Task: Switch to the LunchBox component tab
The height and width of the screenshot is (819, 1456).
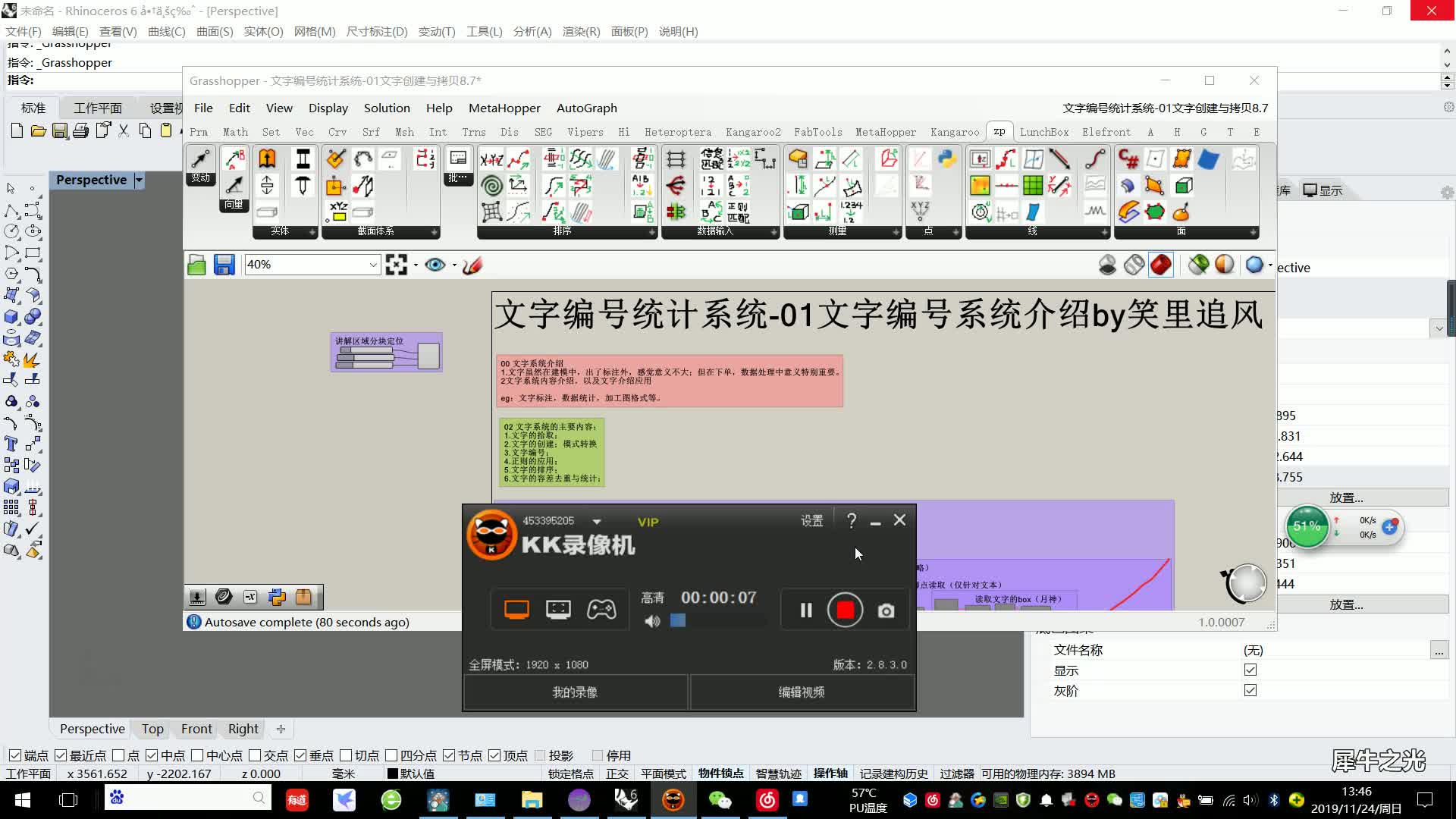Action: tap(1044, 132)
